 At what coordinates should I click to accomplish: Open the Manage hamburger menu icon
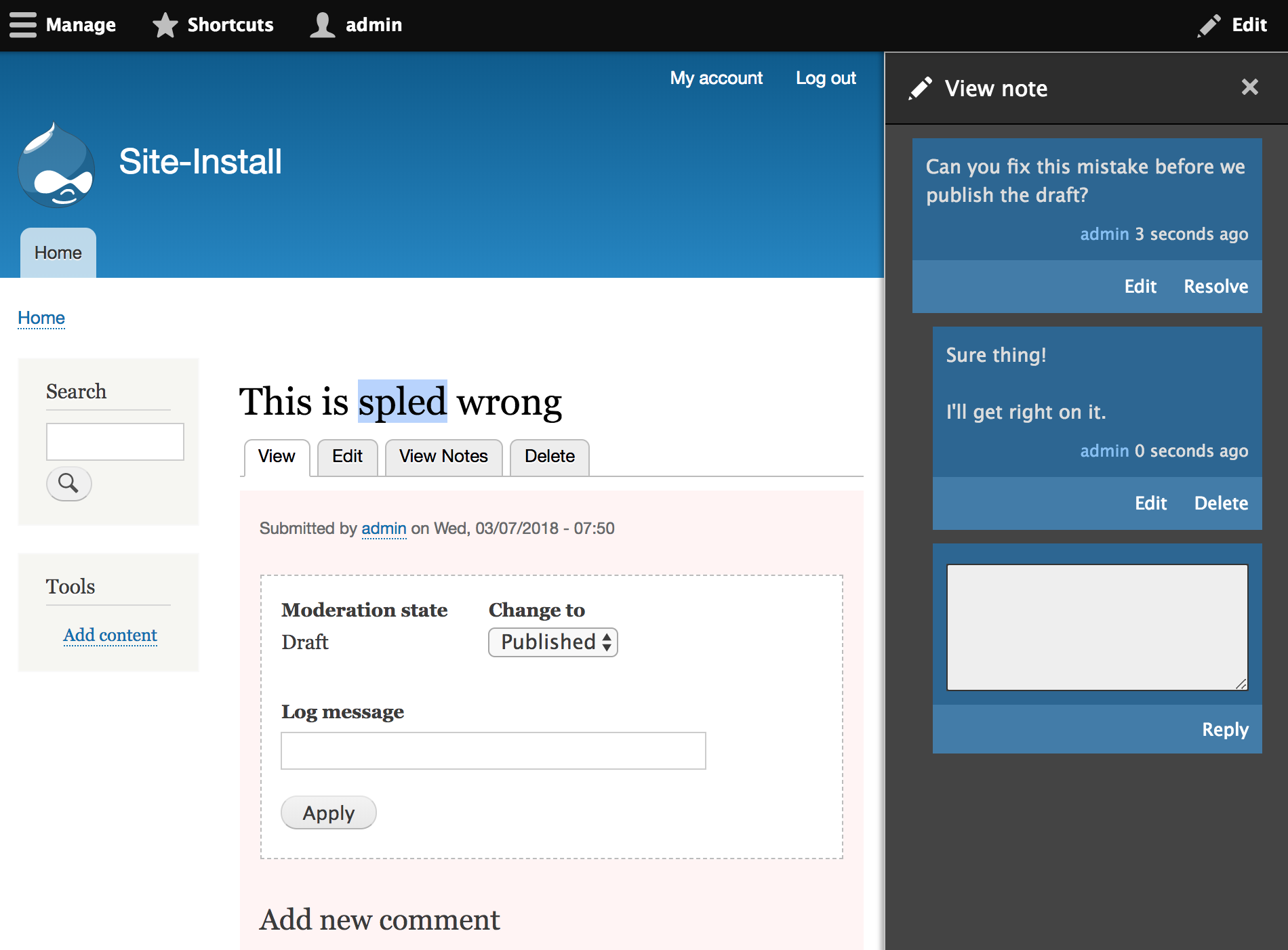(x=23, y=25)
